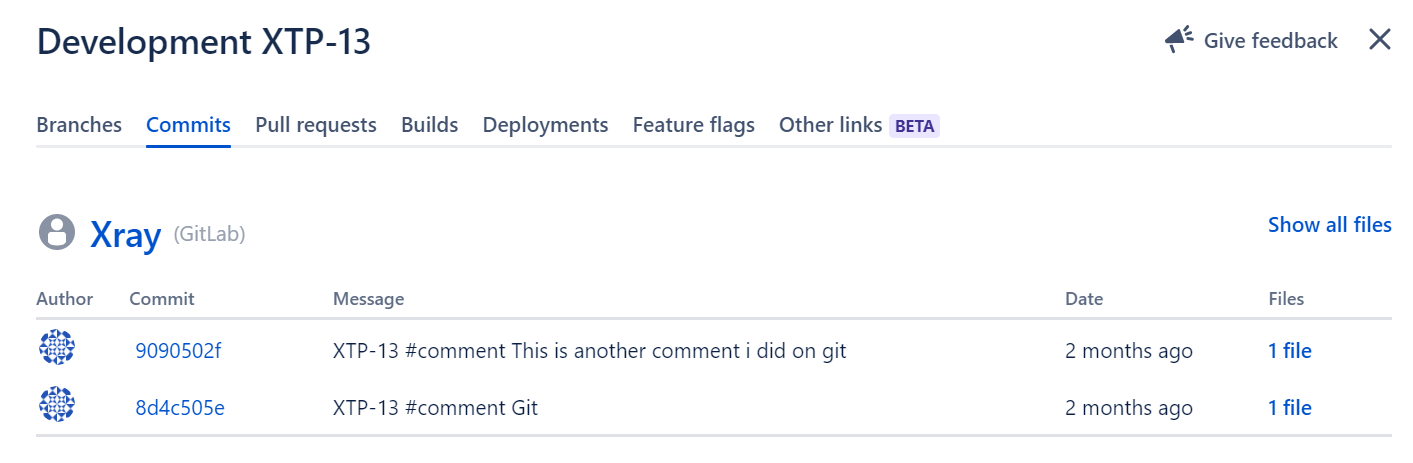Click author avatar for commit 8d4c505e
This screenshot has height=463, width=1413.
(x=57, y=406)
